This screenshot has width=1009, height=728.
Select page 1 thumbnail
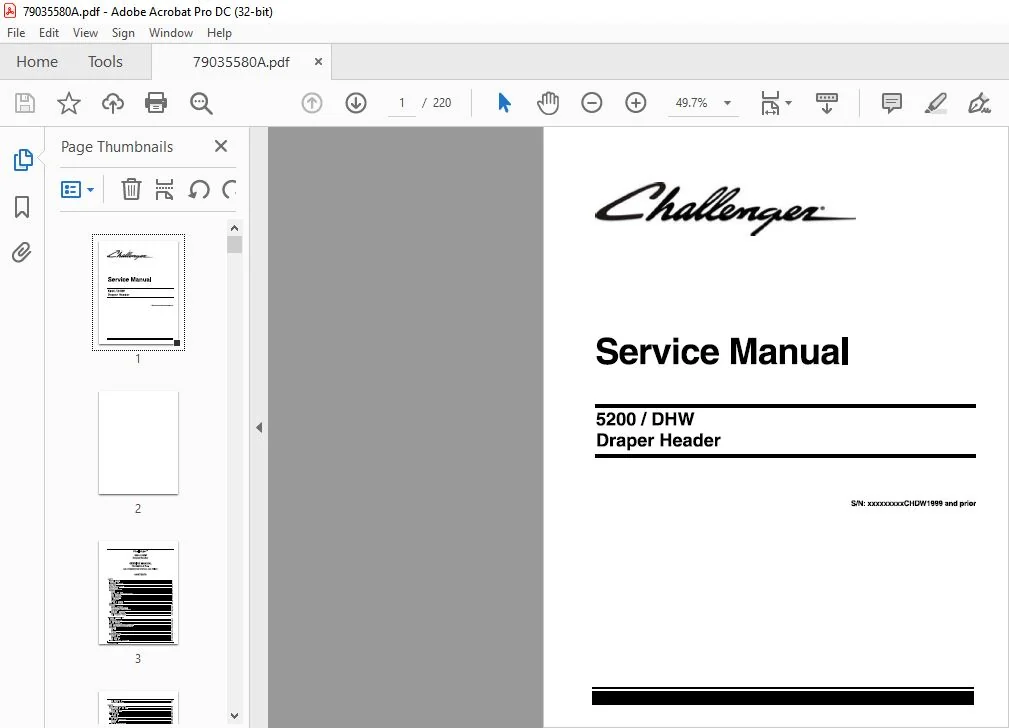(138, 293)
